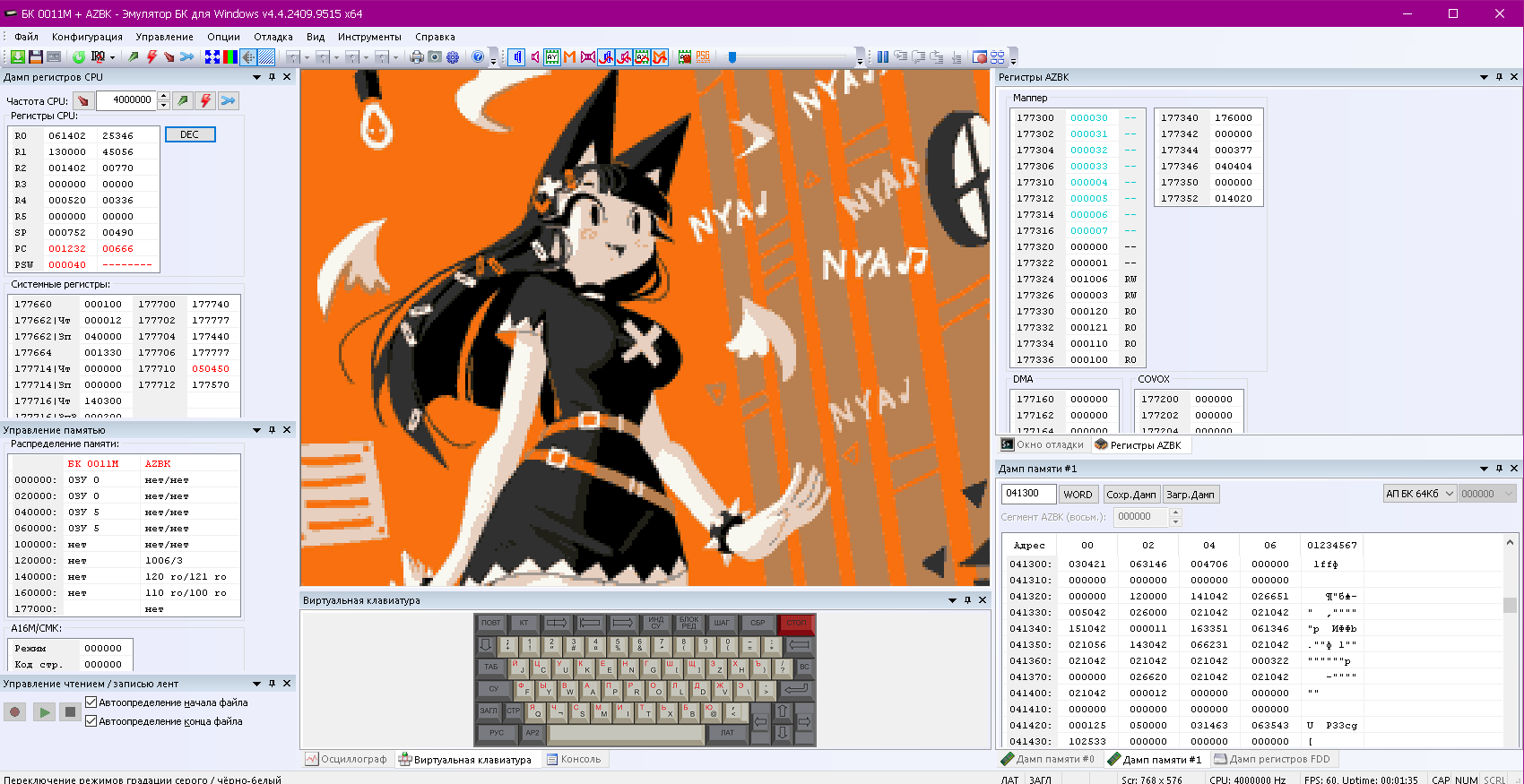Open the 'Отладка' menu
1524x784 pixels.
(x=273, y=37)
